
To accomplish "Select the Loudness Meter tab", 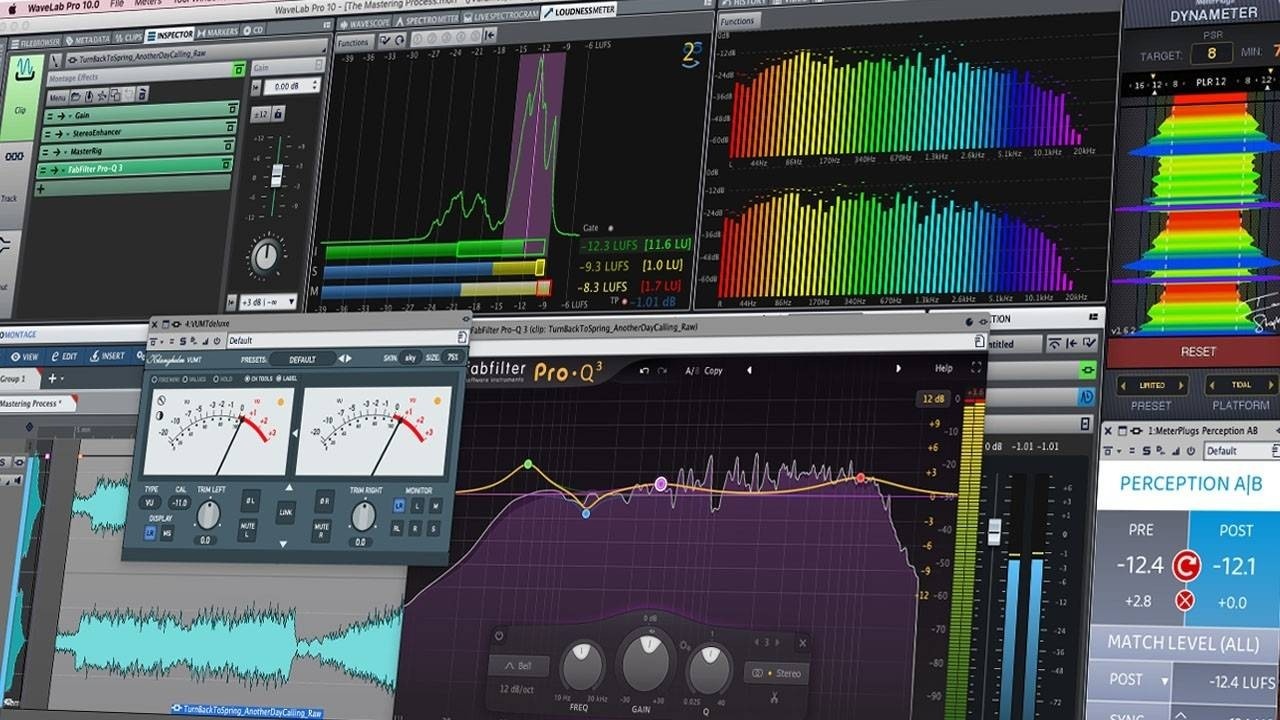I will pos(579,11).
